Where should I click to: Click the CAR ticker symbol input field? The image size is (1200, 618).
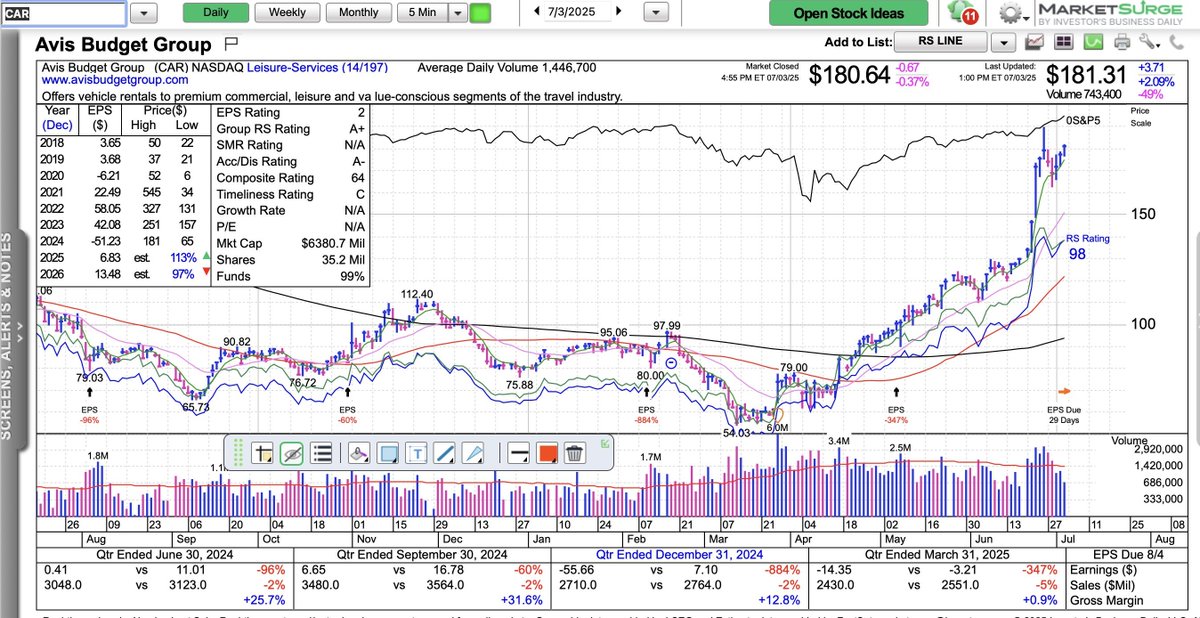[63, 13]
